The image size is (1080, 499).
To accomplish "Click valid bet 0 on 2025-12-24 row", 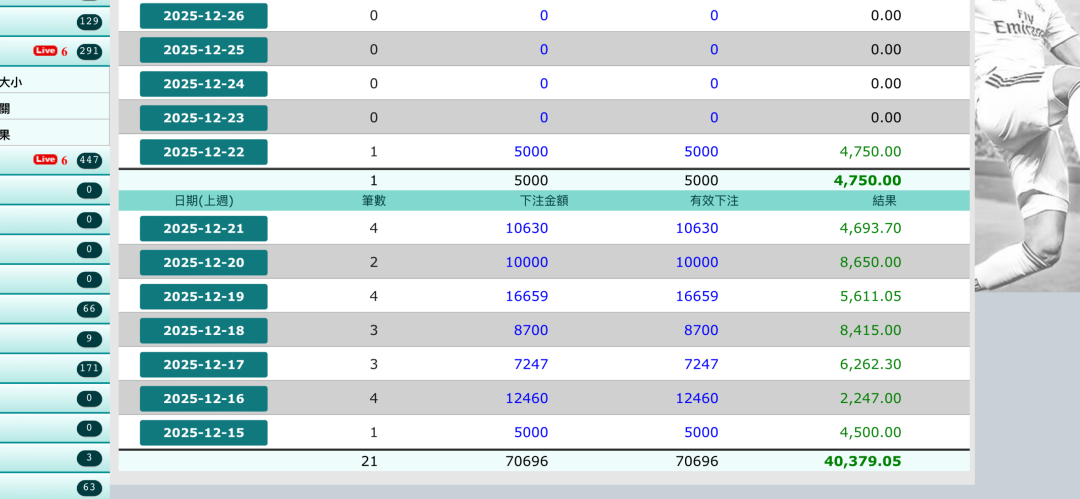I will click(714, 84).
